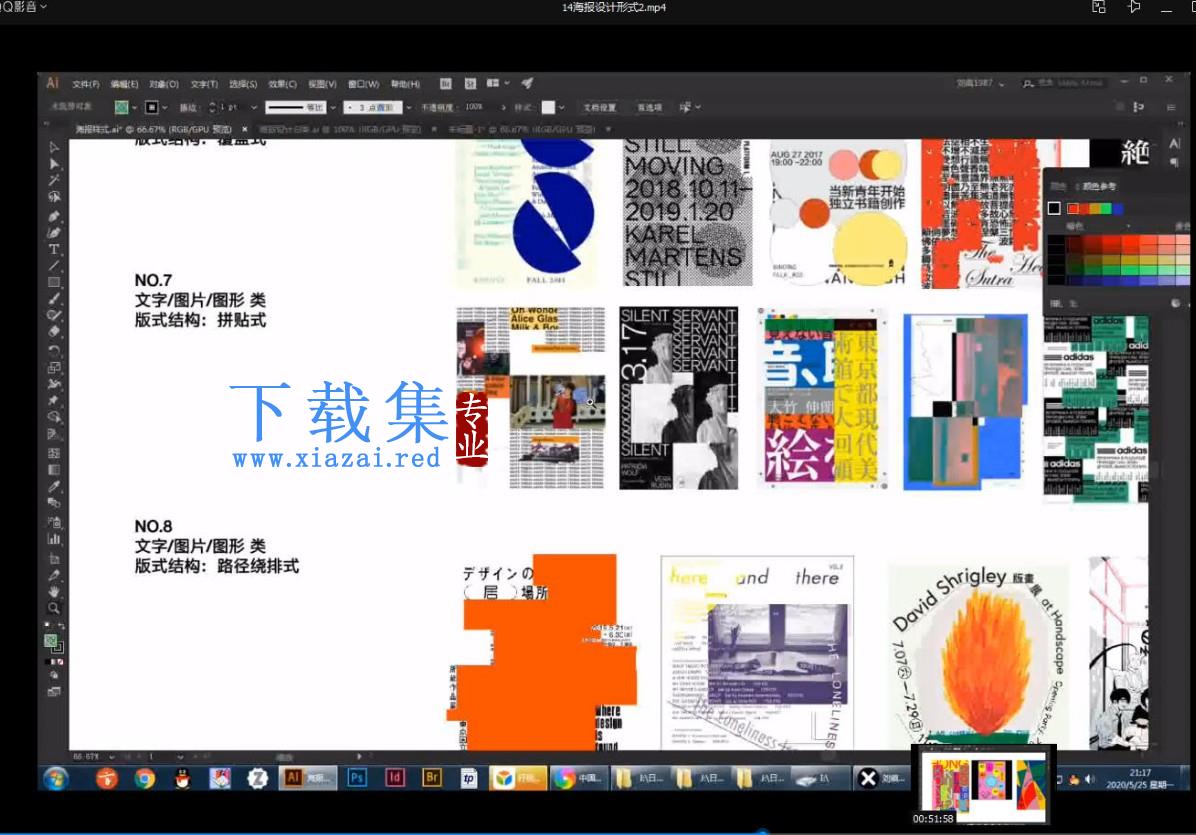Open the variable width profile dropdown

click(333, 108)
